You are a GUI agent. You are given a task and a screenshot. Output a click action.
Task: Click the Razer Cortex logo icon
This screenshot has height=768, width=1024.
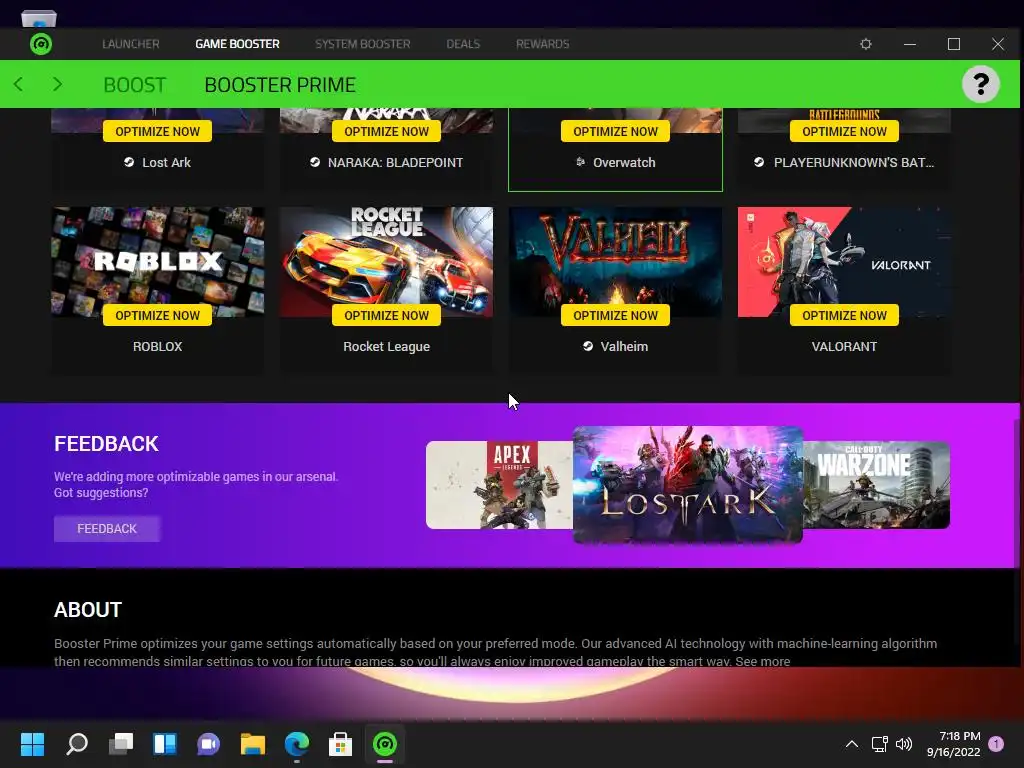(41, 44)
